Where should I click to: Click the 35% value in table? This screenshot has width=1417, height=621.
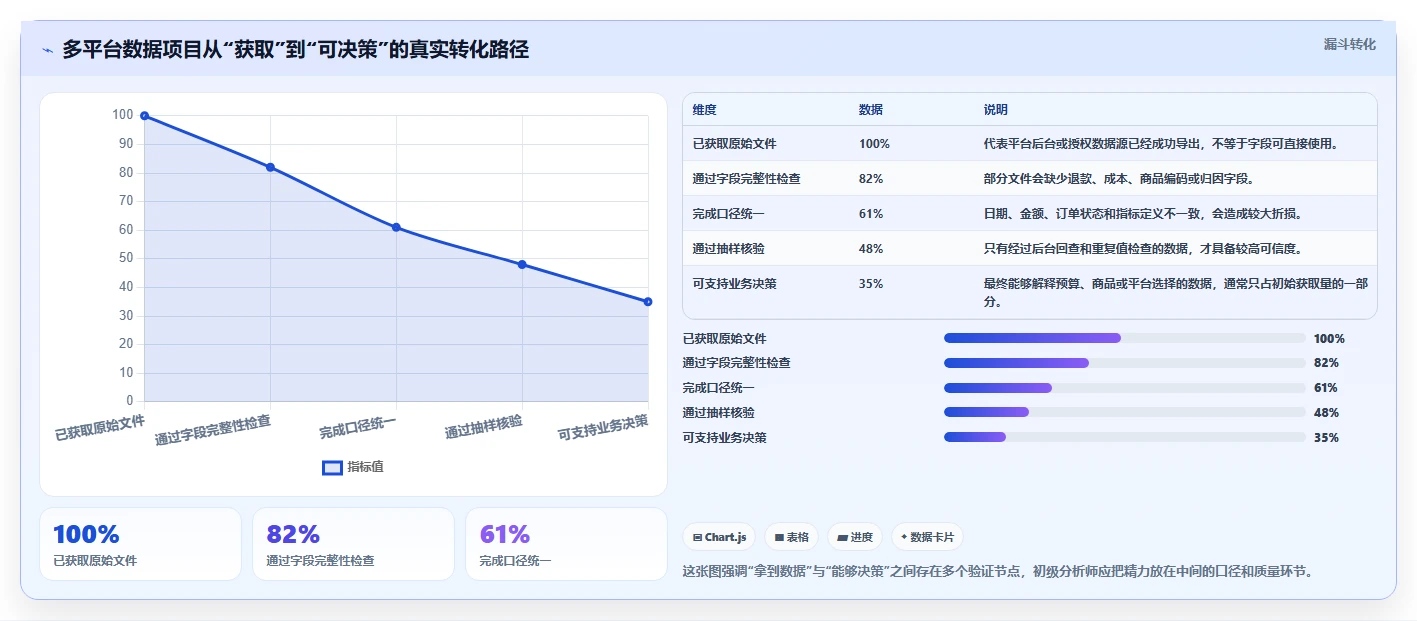[x=871, y=284]
